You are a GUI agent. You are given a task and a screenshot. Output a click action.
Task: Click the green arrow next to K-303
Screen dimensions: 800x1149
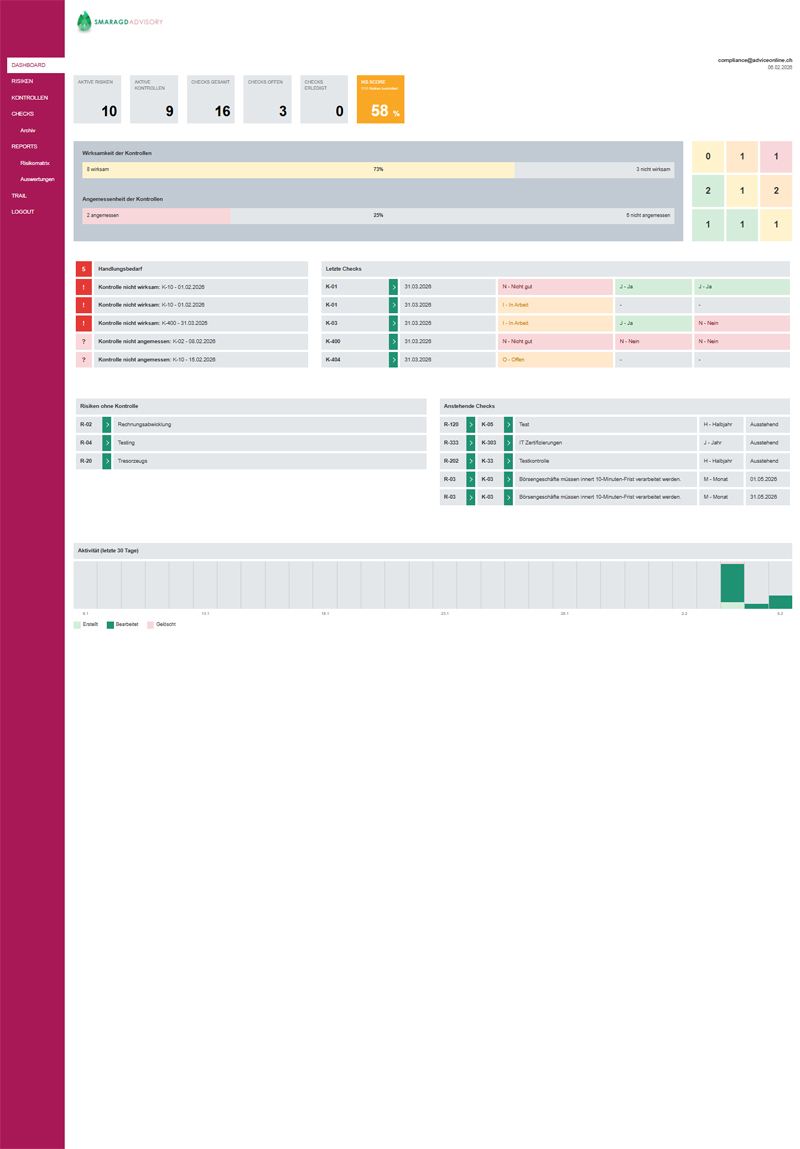point(508,442)
